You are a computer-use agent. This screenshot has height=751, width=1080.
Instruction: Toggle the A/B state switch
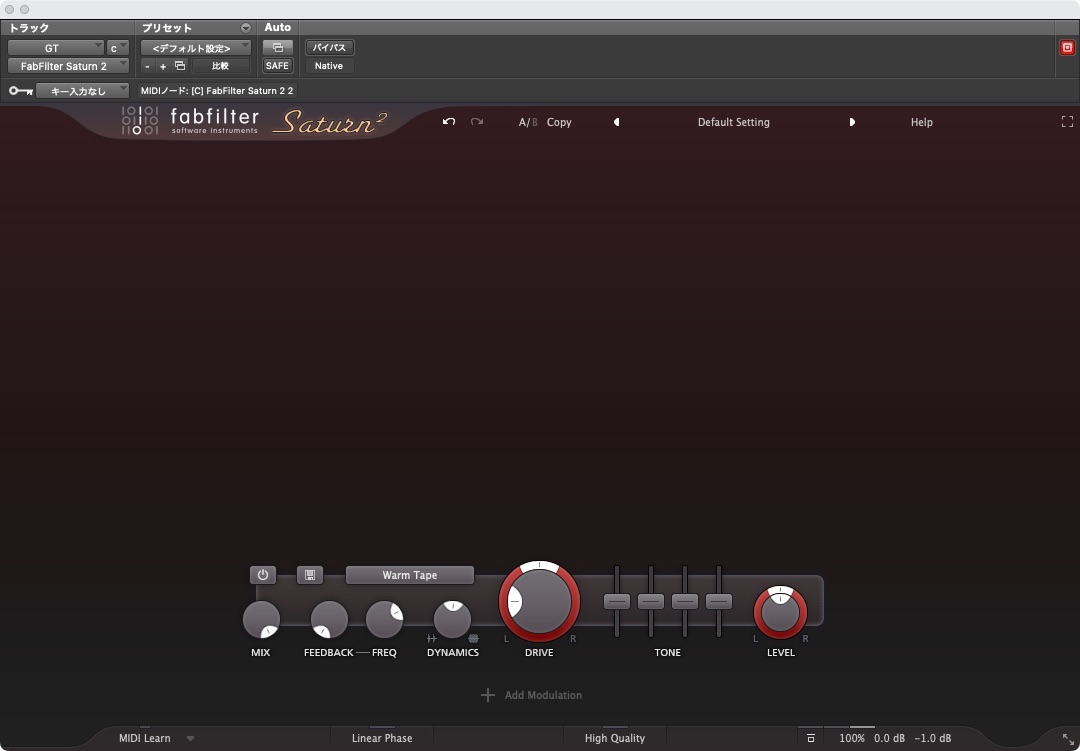point(528,122)
